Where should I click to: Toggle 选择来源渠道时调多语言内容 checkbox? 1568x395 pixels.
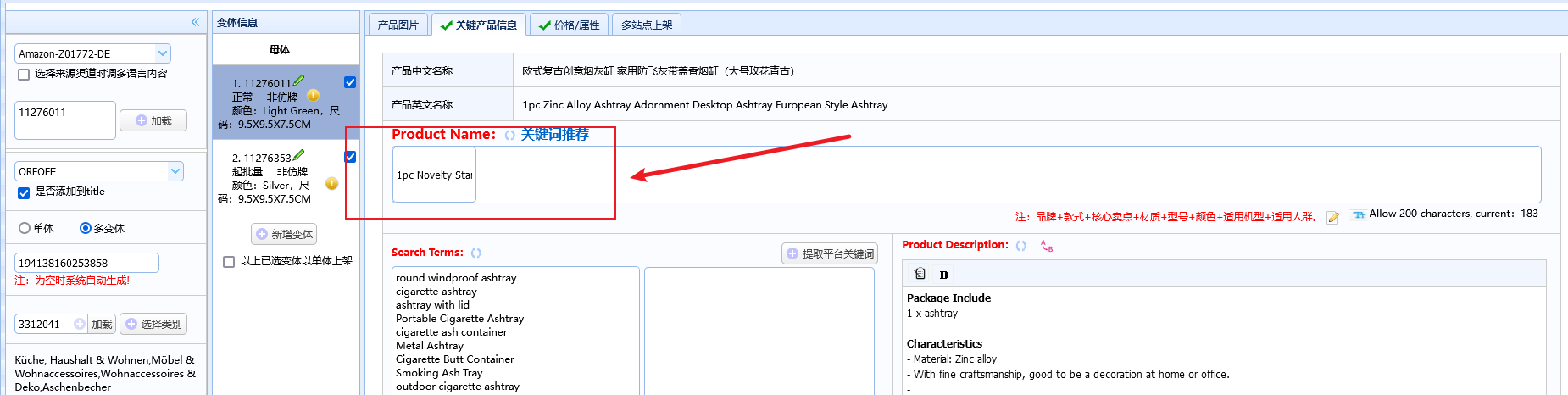pos(24,75)
